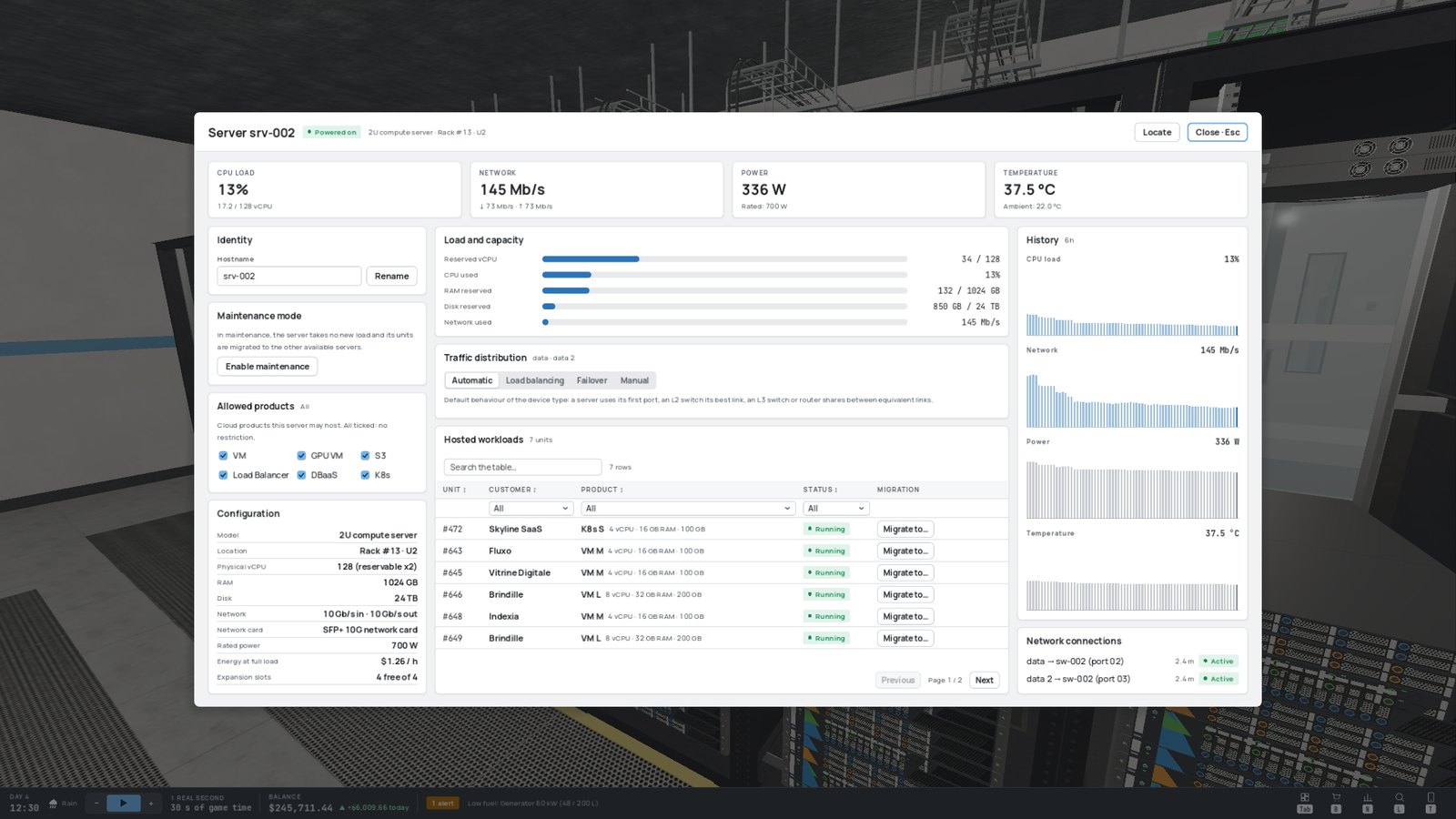Viewport: 1456px width, 819px height.
Task: Click the RAM reserved progress bar
Action: click(724, 291)
